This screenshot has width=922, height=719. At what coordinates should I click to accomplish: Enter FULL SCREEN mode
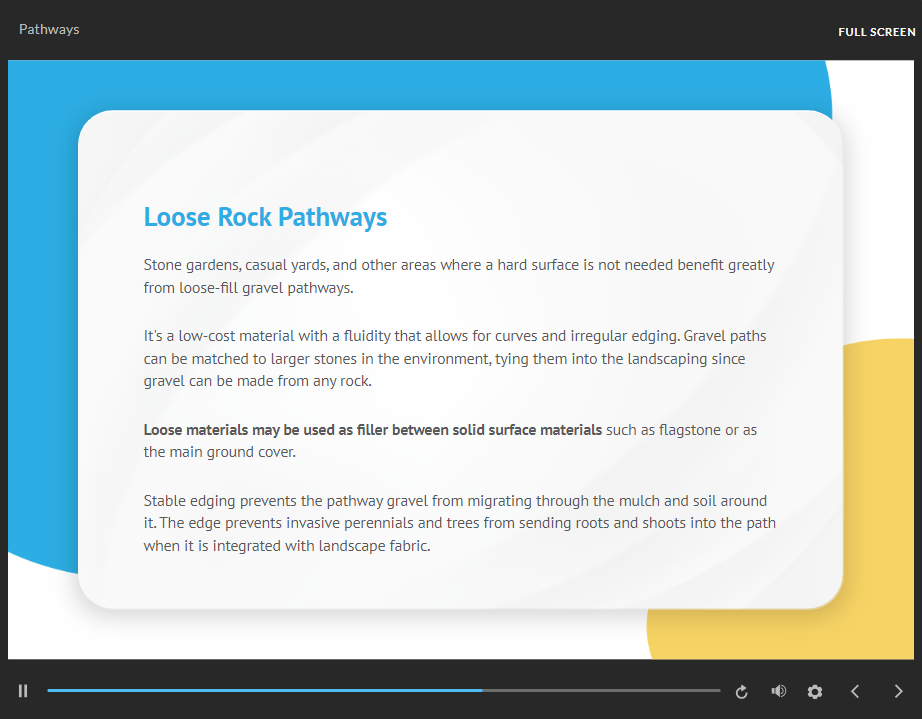click(x=876, y=32)
